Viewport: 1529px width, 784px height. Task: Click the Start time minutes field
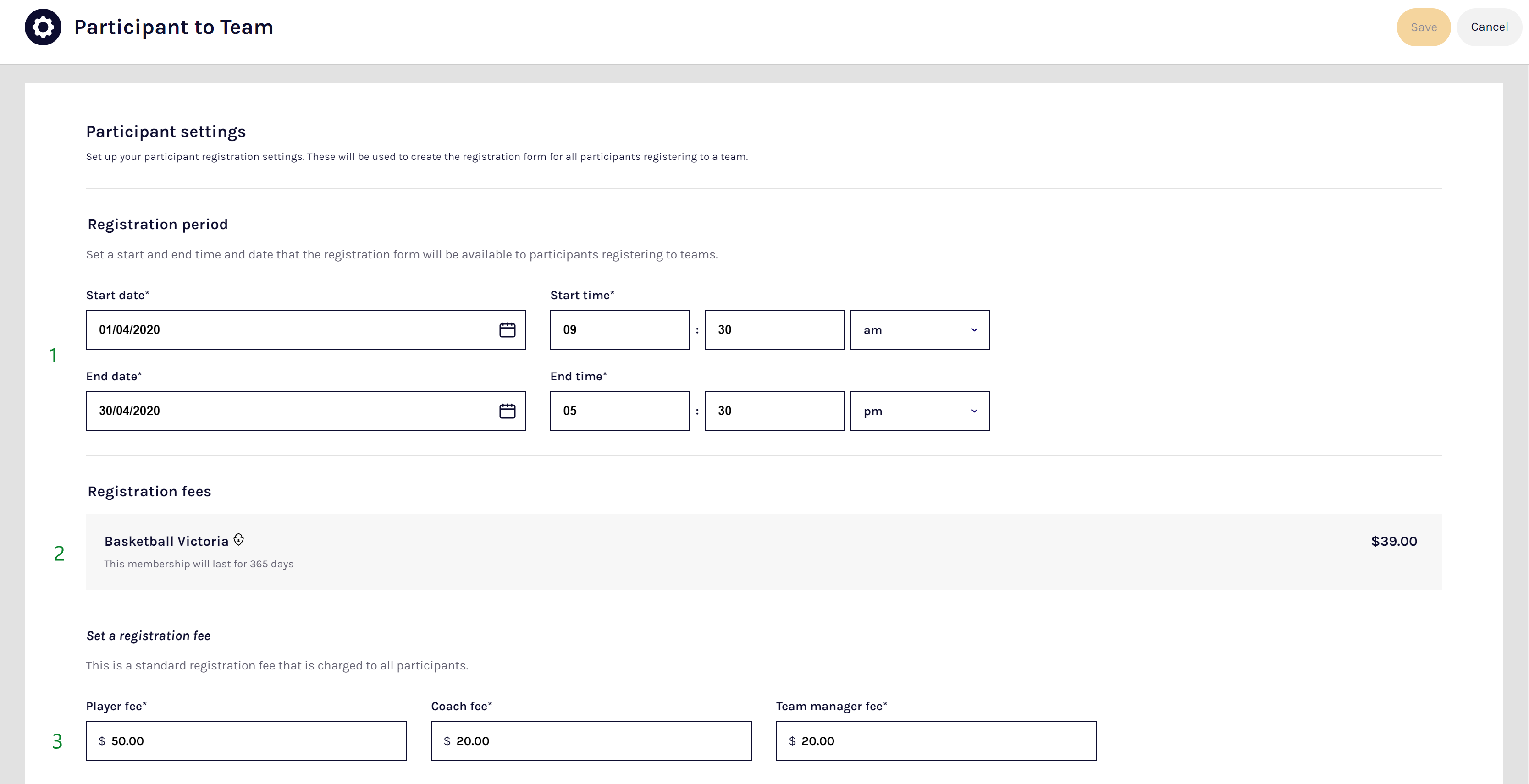coord(774,330)
